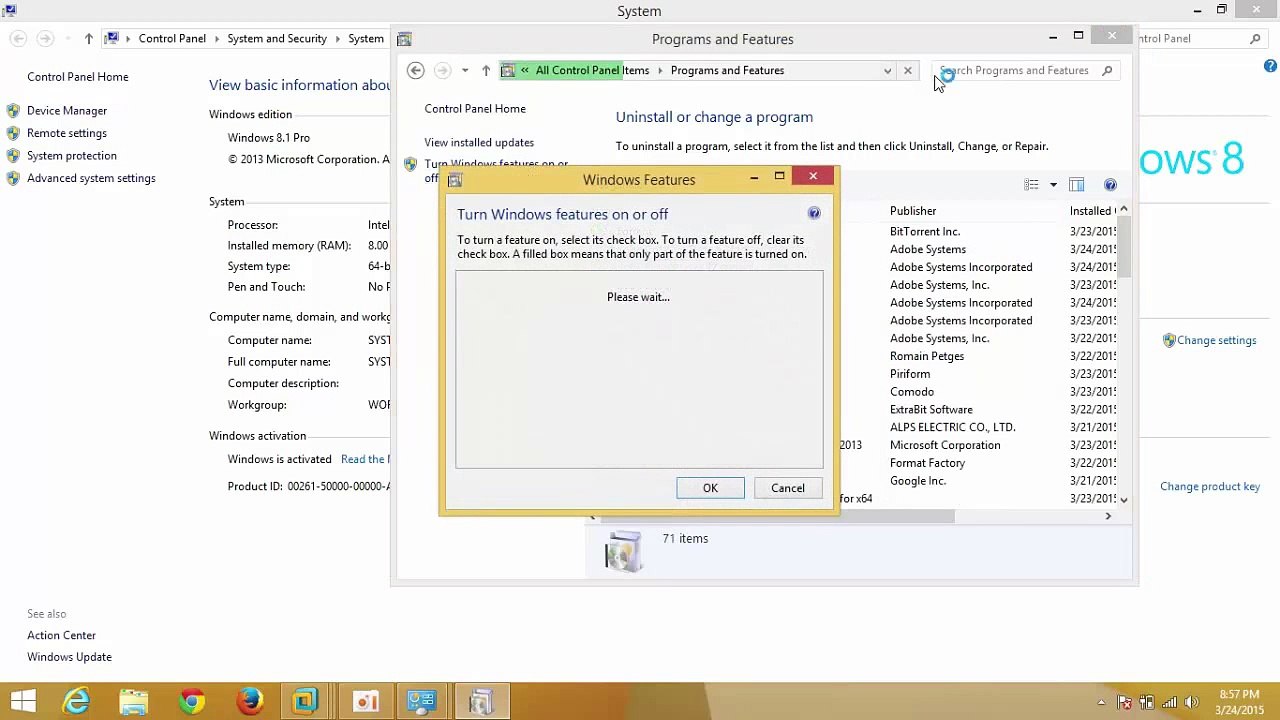This screenshot has height=720, width=1280.
Task: Switch to Control Panel taskbar button
Action: (421, 701)
